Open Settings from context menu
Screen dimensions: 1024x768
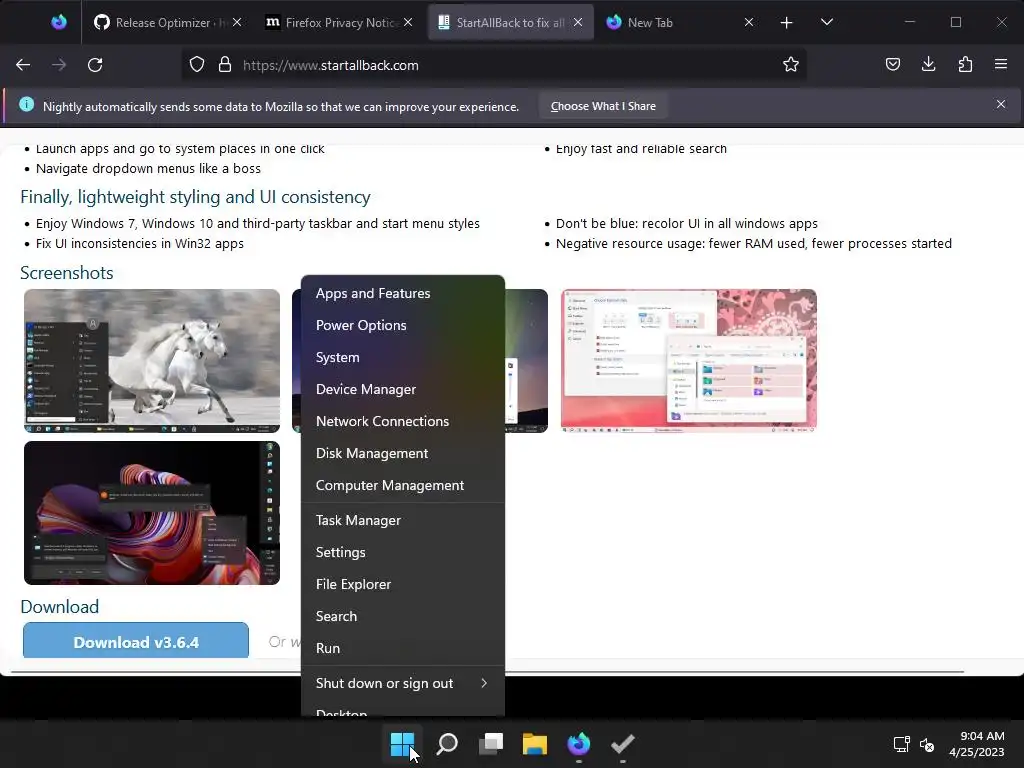402,552
